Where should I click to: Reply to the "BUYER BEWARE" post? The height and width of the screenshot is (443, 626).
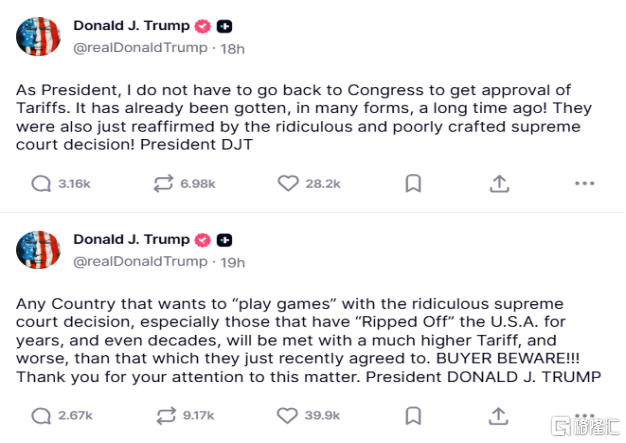coord(42,415)
